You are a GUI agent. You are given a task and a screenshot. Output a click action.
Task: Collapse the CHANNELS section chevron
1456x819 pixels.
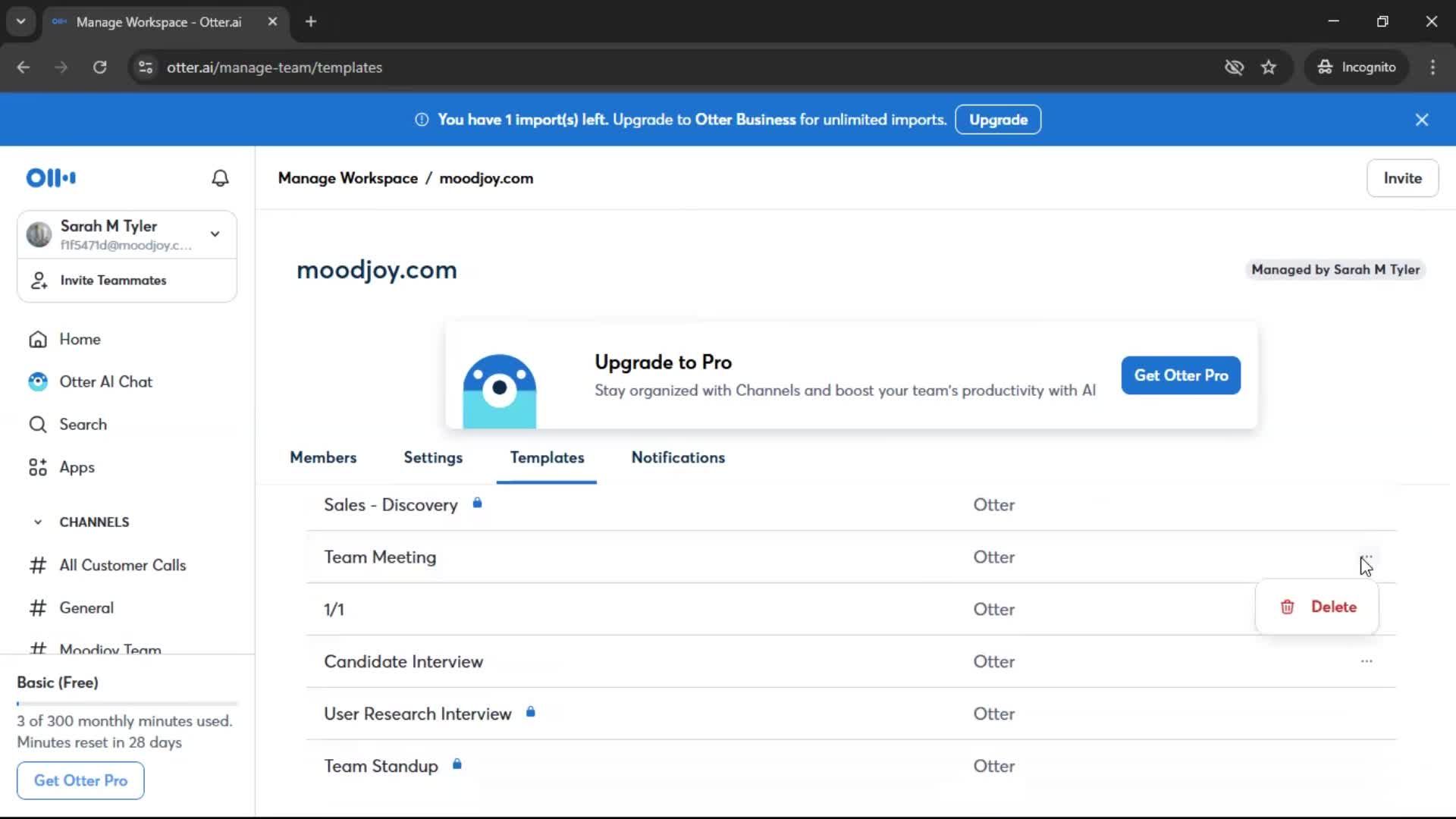click(x=38, y=522)
